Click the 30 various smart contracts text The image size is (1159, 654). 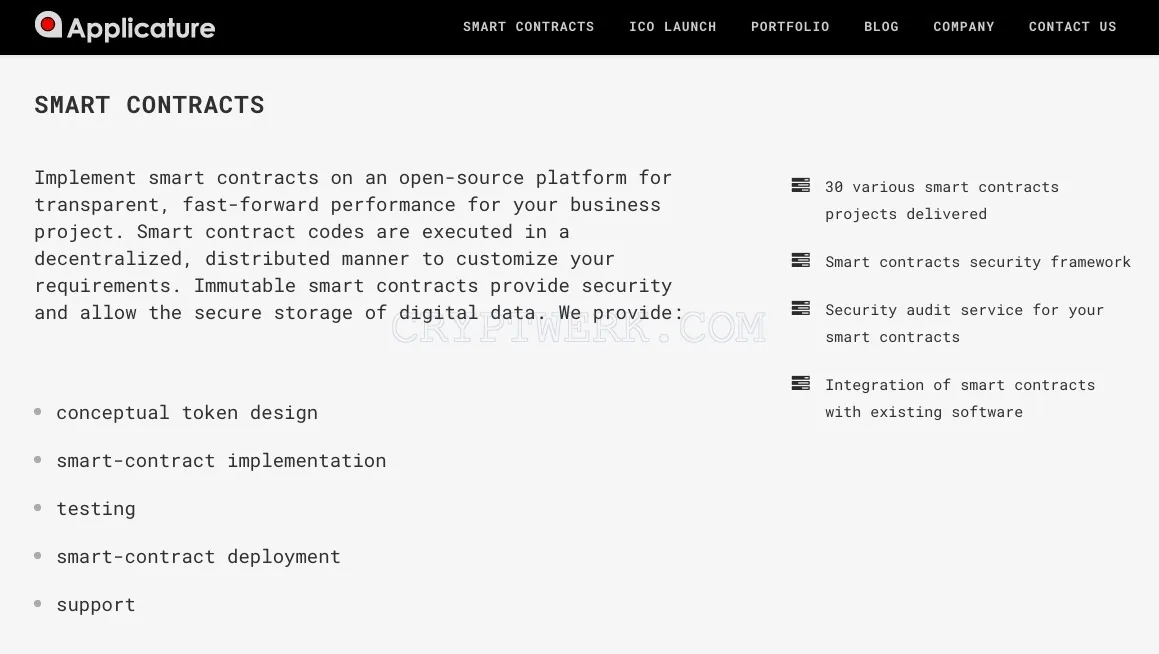point(942,200)
